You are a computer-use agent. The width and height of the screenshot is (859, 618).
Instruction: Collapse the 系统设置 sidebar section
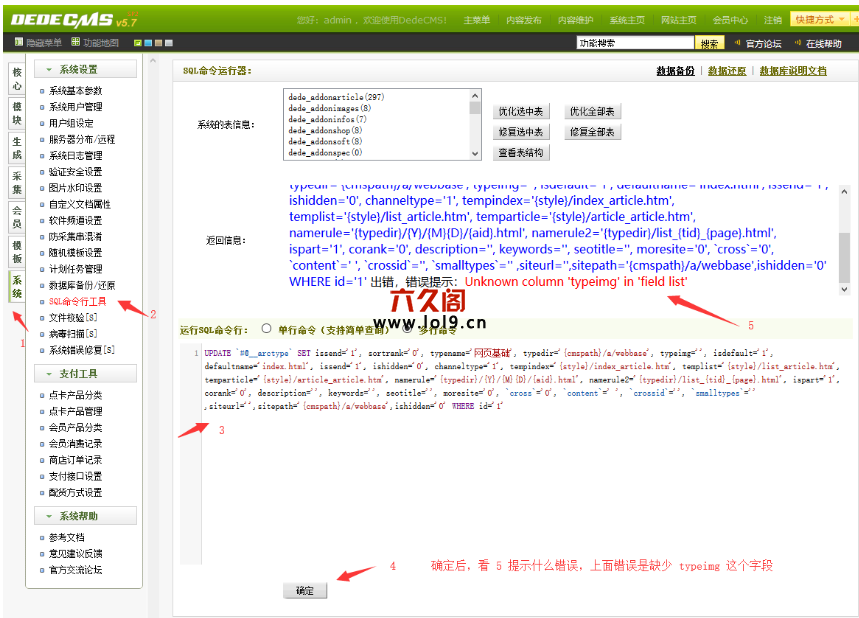tap(85, 70)
